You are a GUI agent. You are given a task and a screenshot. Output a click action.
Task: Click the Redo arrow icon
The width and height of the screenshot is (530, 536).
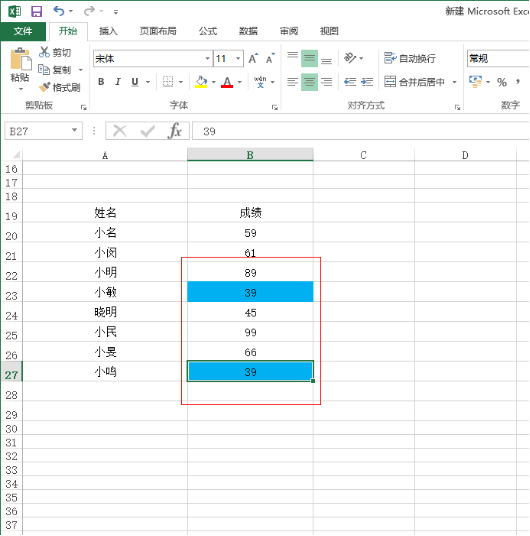(x=89, y=11)
